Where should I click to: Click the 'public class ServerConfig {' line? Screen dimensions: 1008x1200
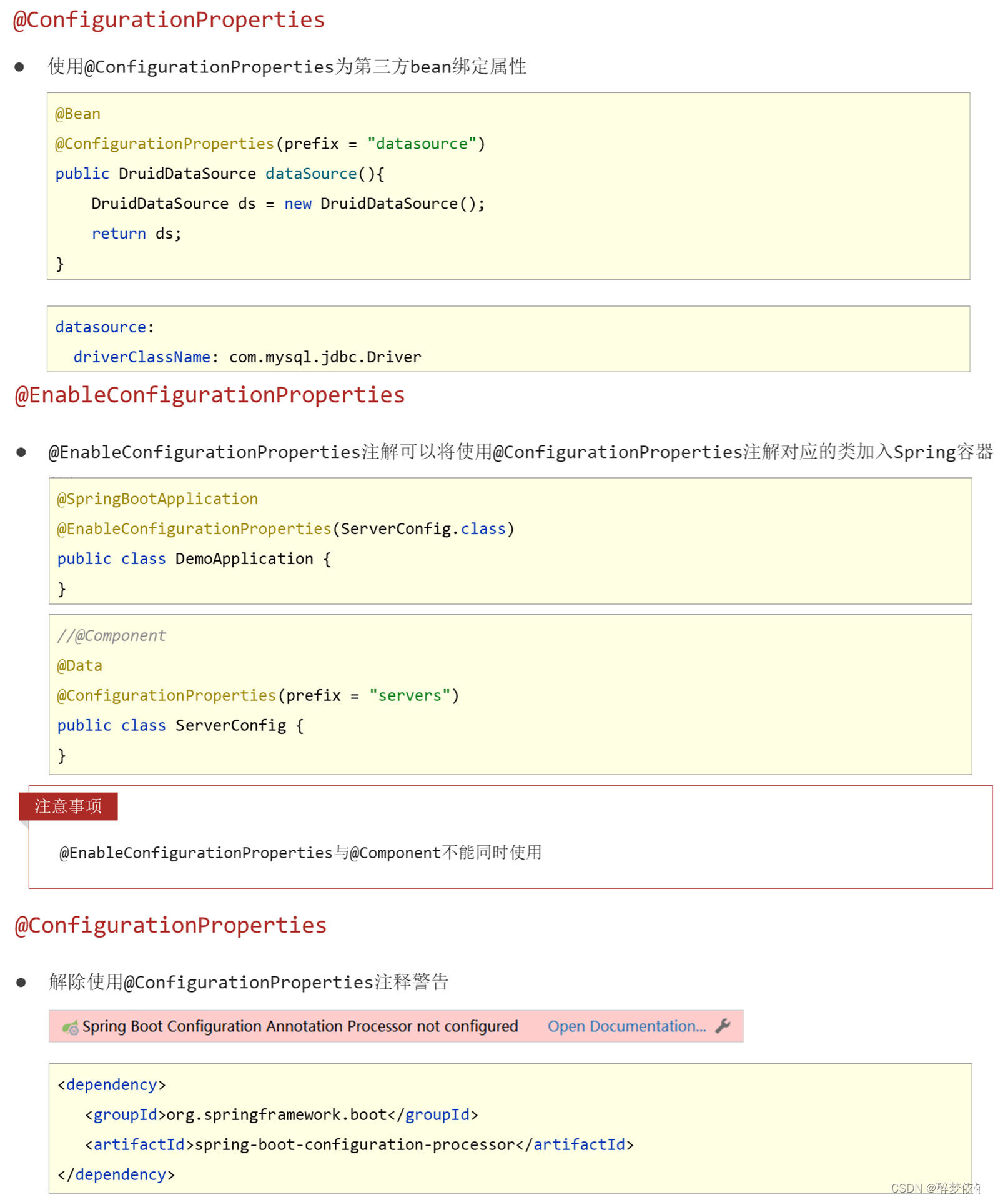pos(180,725)
